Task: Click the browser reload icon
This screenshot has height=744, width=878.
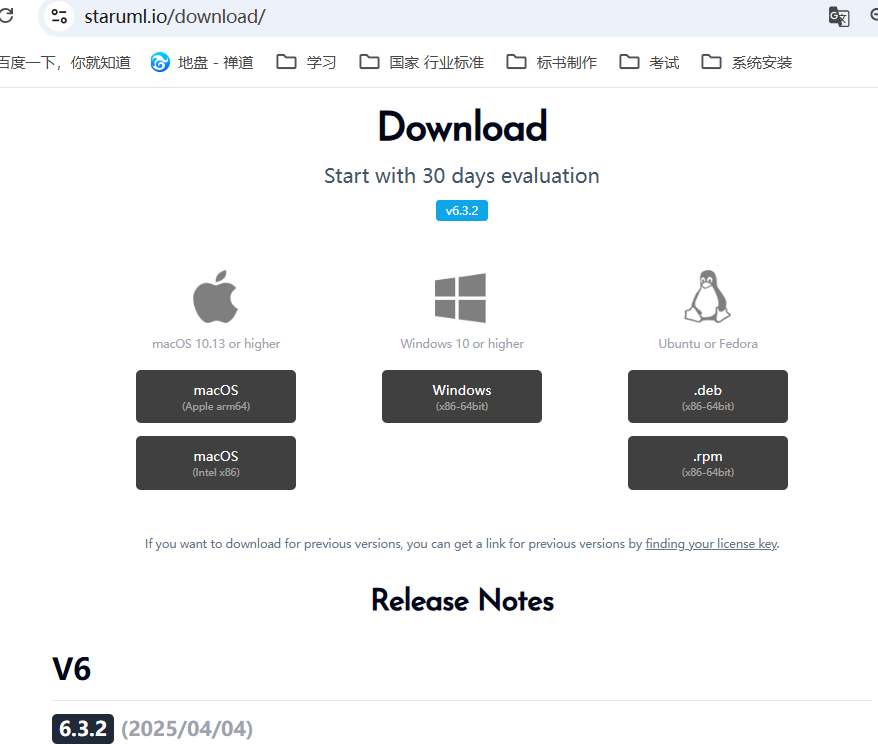Action: pyautogui.click(x=6, y=16)
